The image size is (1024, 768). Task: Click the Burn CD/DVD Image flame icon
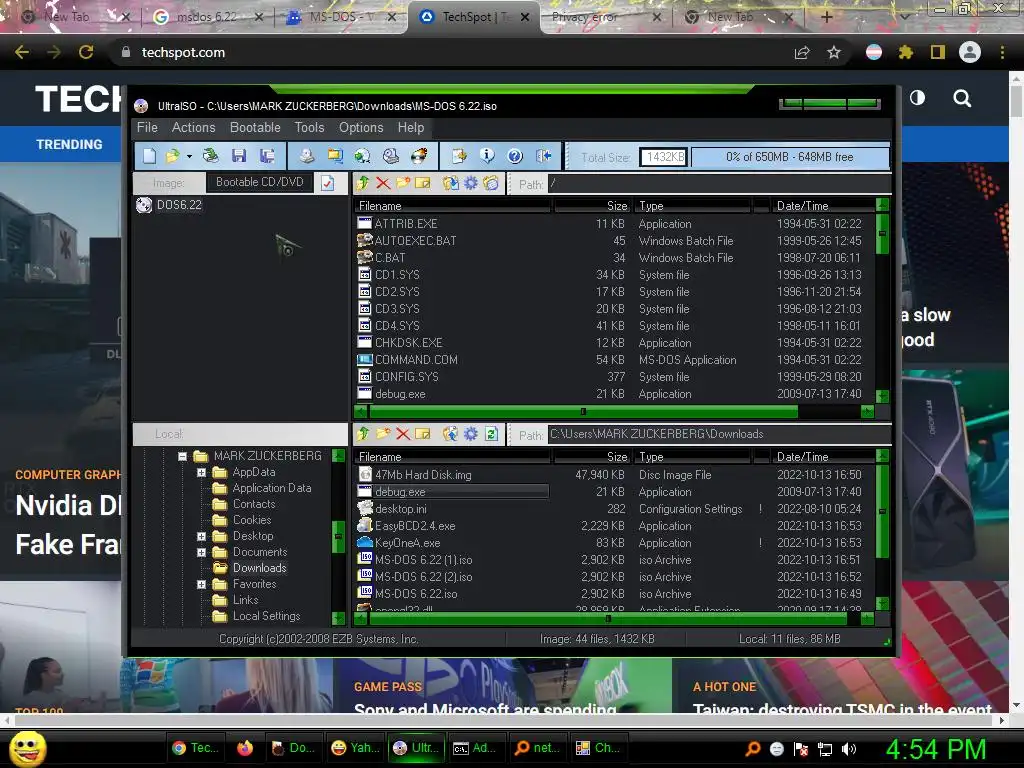[x=419, y=156]
